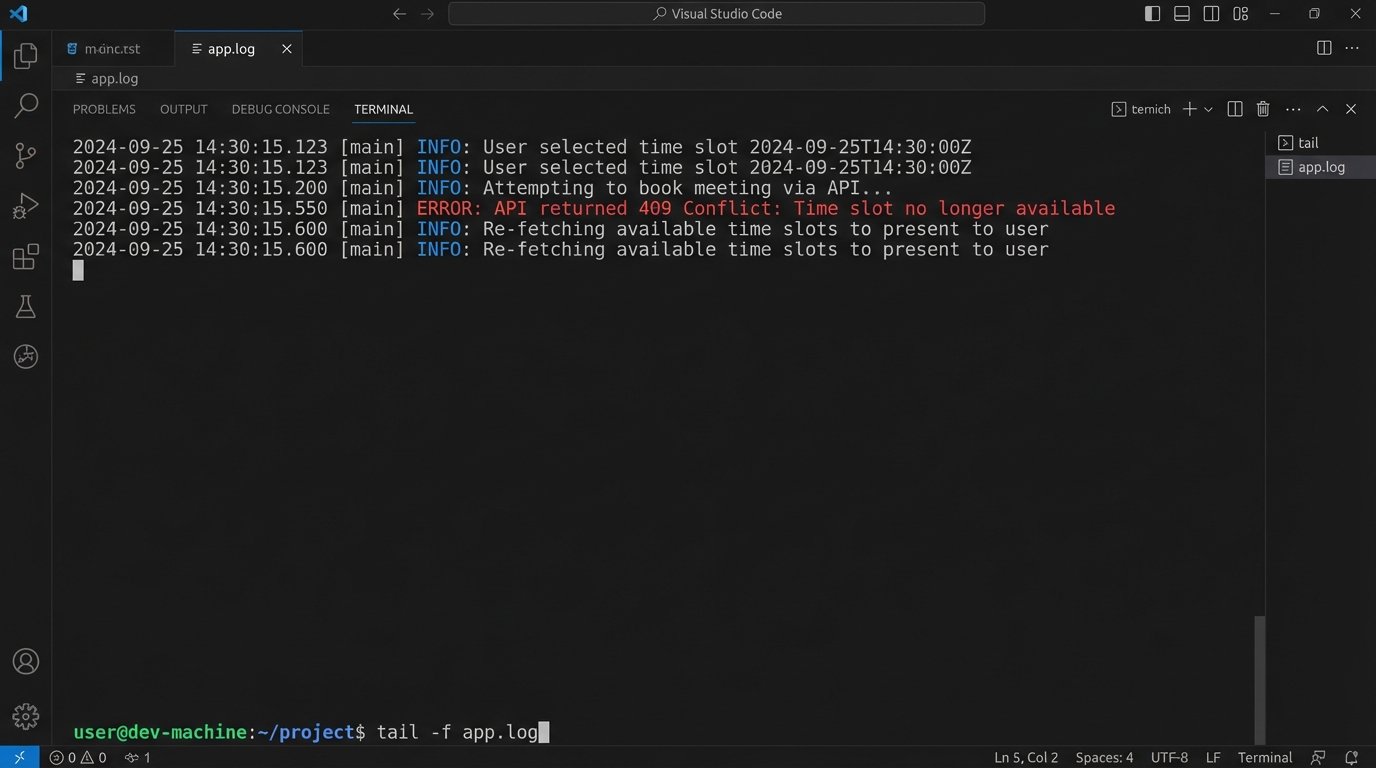Open the Accounts icon above settings
Screen dimensions: 1376x768
pos(25,661)
